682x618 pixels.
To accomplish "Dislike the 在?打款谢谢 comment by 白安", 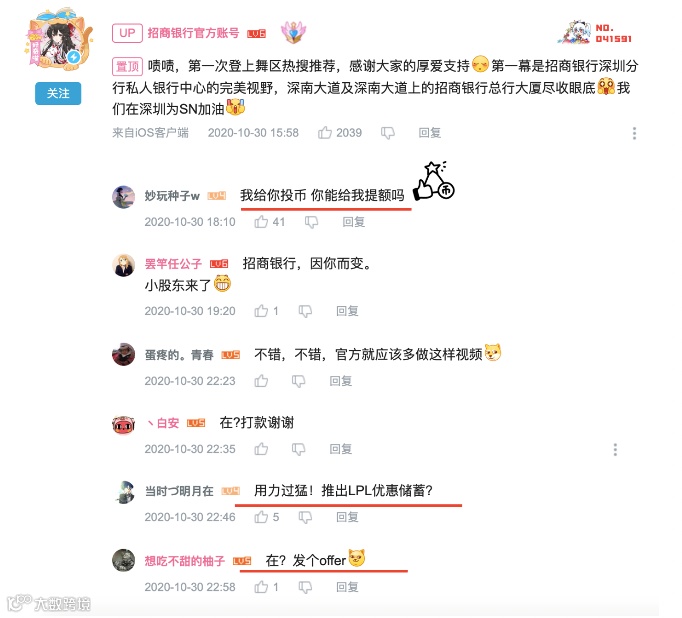I will pyautogui.click(x=298, y=449).
